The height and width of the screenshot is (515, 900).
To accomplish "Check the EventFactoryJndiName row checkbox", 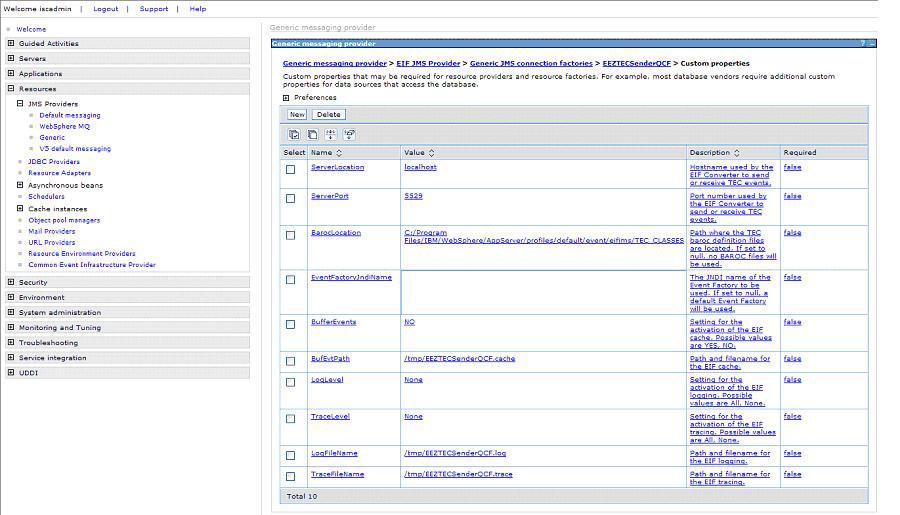I will [x=290, y=280].
